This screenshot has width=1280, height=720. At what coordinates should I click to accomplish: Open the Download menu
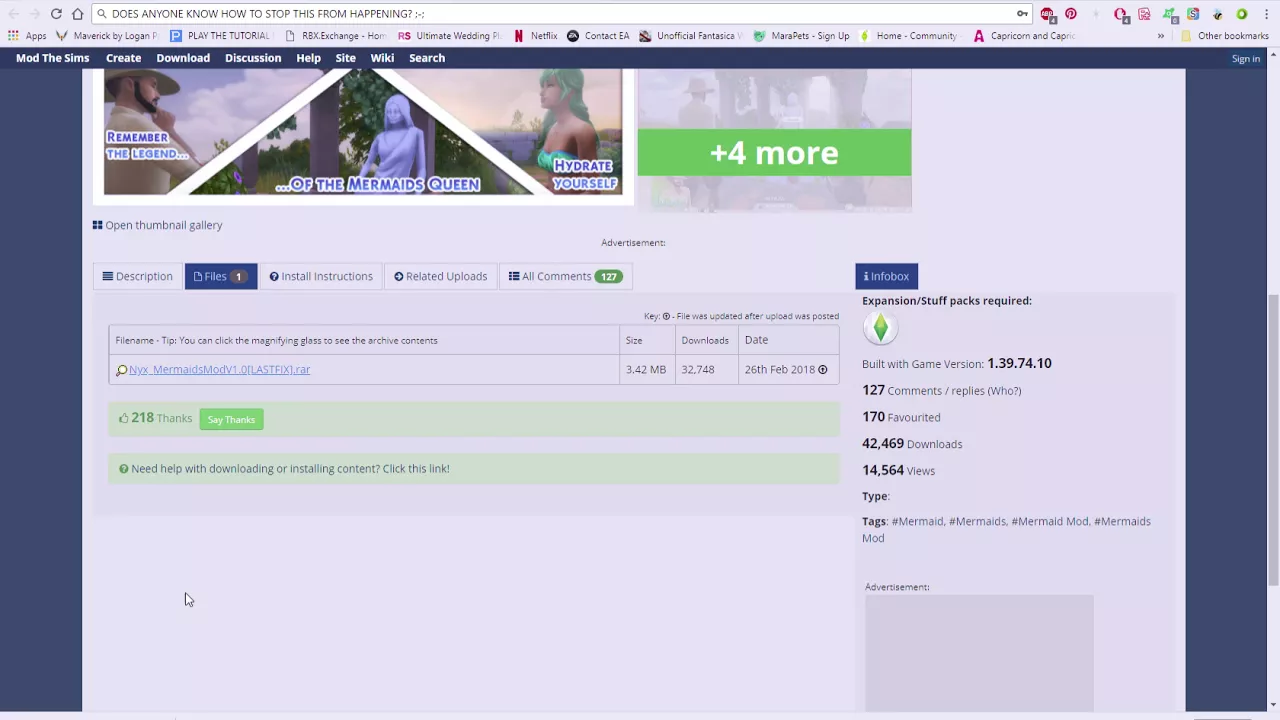183,58
